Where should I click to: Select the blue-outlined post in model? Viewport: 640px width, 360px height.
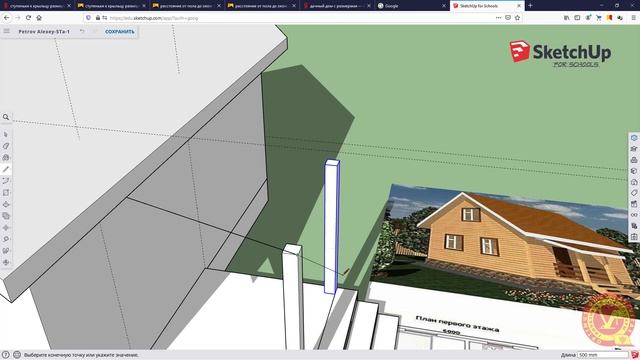pyautogui.click(x=331, y=227)
